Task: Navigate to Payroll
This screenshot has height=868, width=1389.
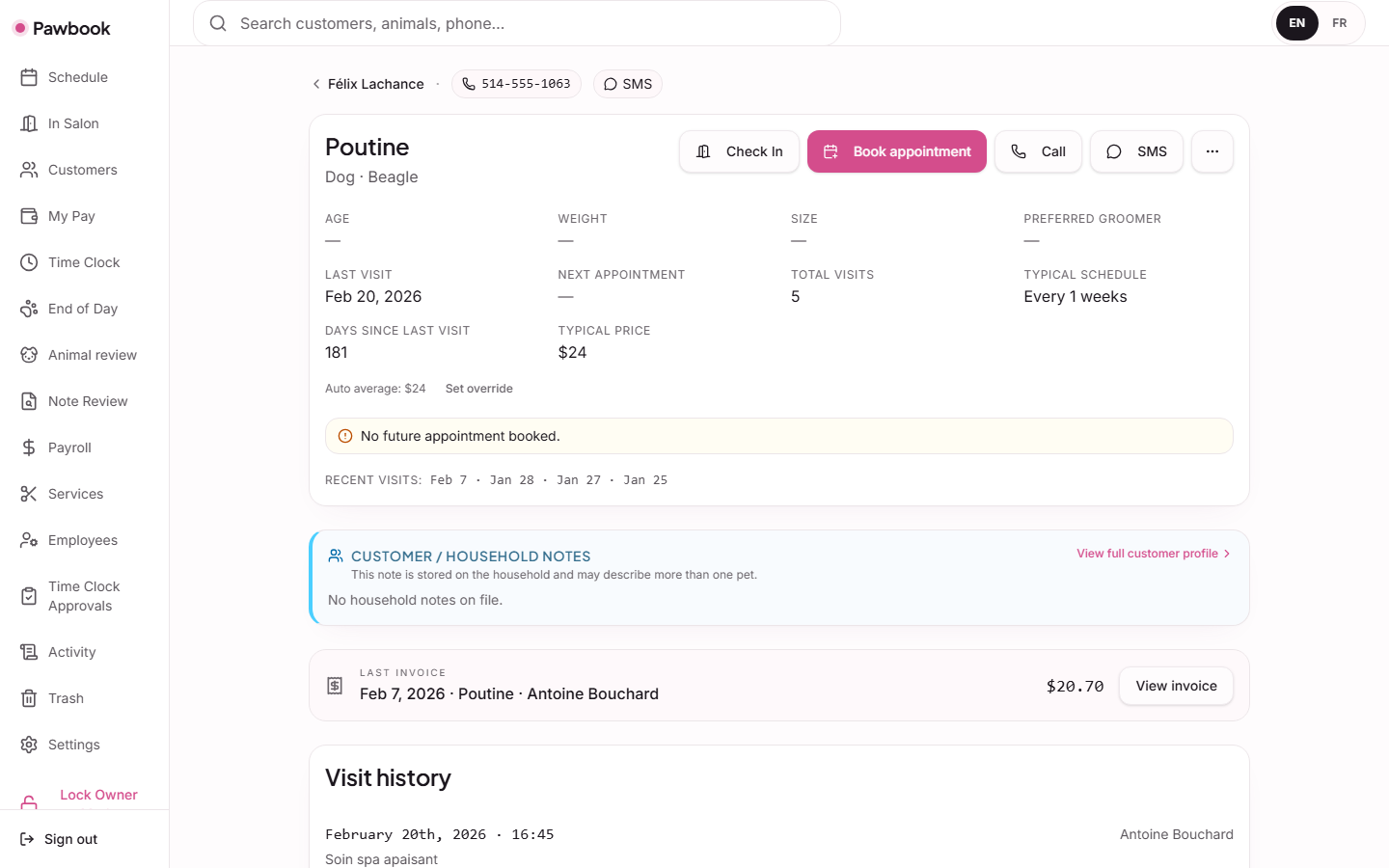Action: (x=84, y=448)
